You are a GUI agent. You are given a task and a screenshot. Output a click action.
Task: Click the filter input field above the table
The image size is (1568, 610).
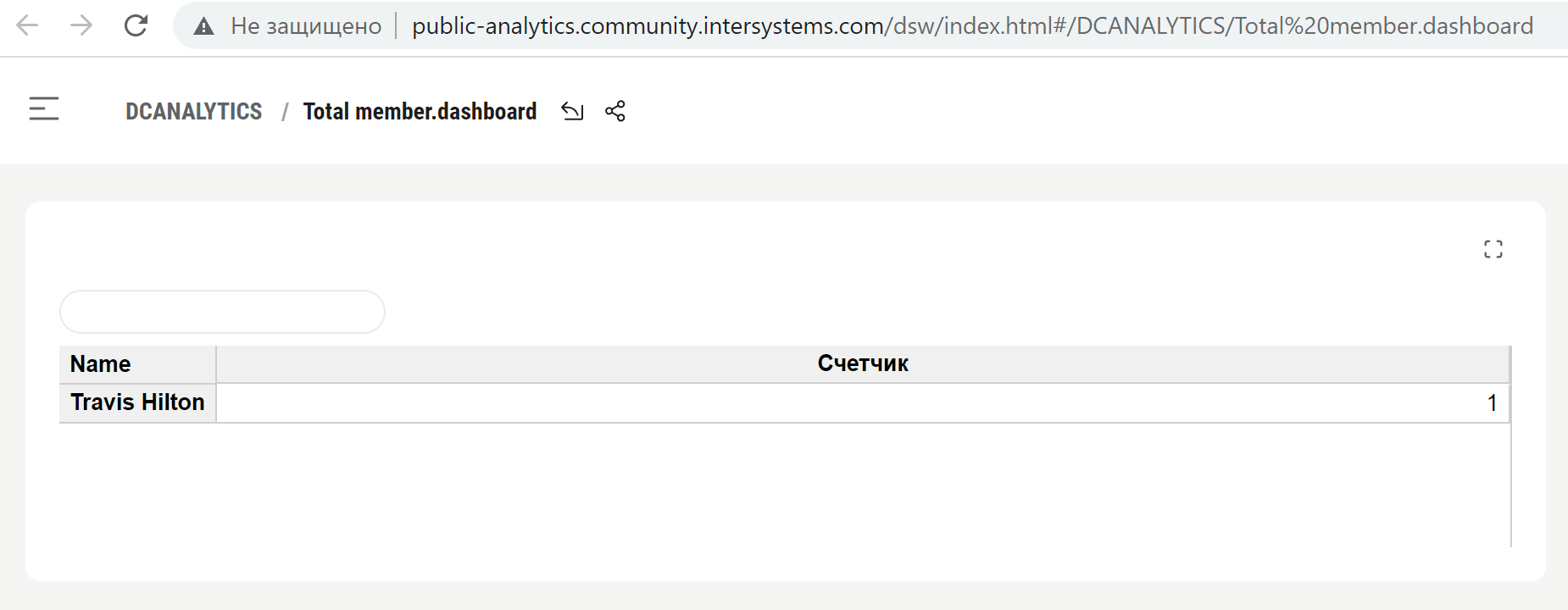(x=222, y=311)
